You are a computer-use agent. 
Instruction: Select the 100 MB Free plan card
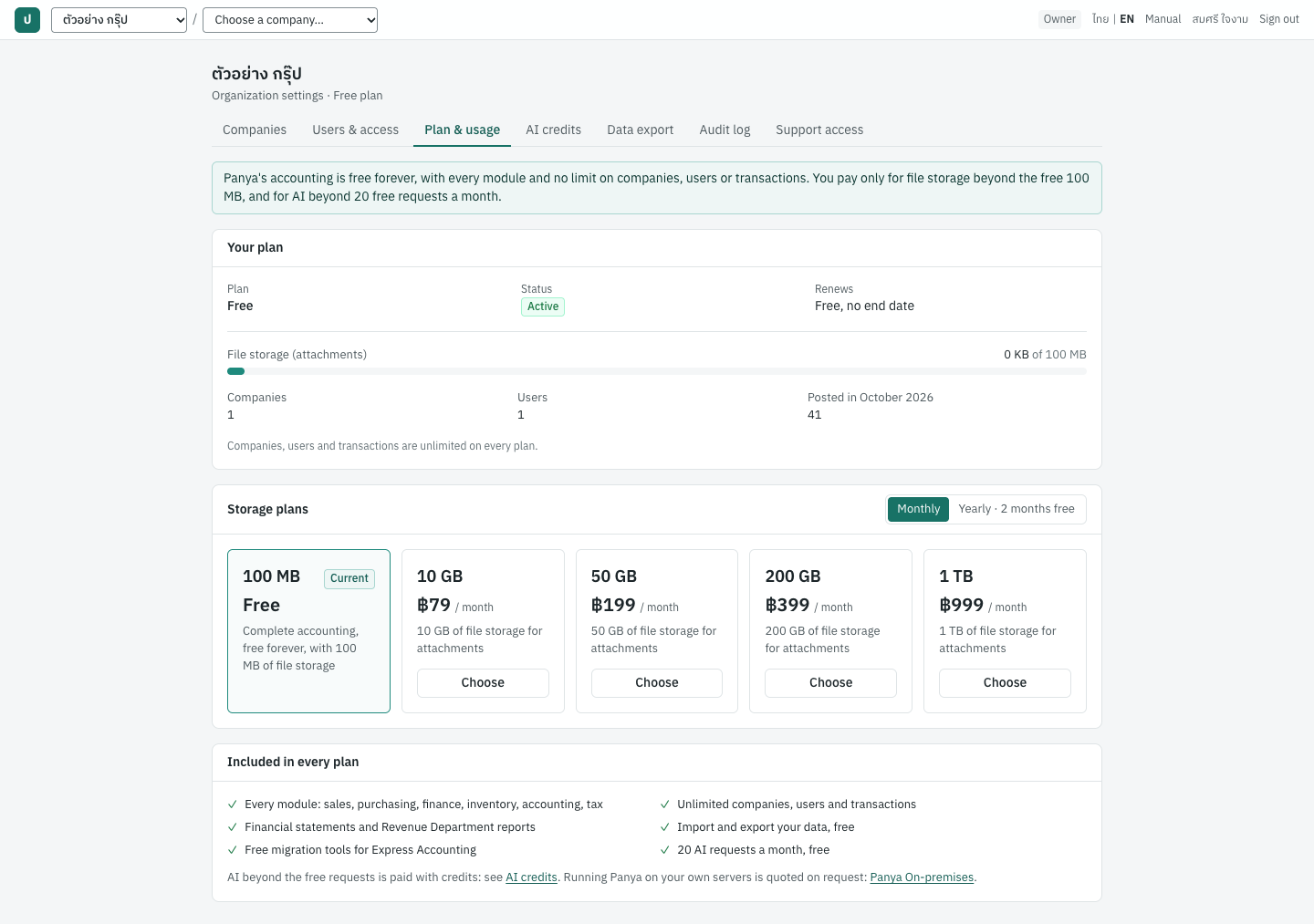(x=308, y=631)
